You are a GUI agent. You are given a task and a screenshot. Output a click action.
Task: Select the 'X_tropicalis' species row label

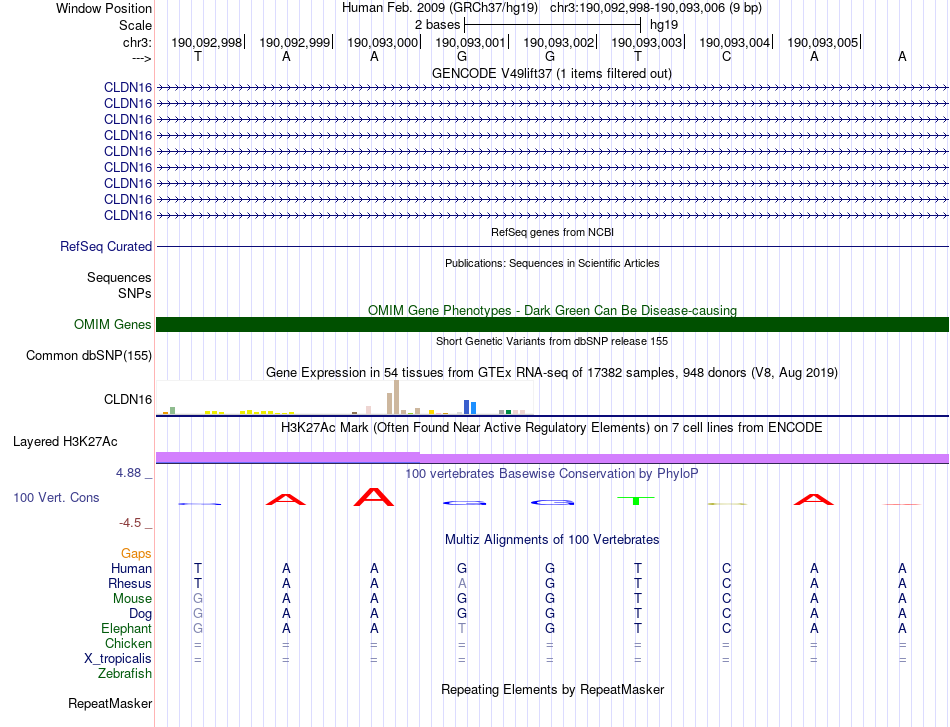tap(118, 659)
